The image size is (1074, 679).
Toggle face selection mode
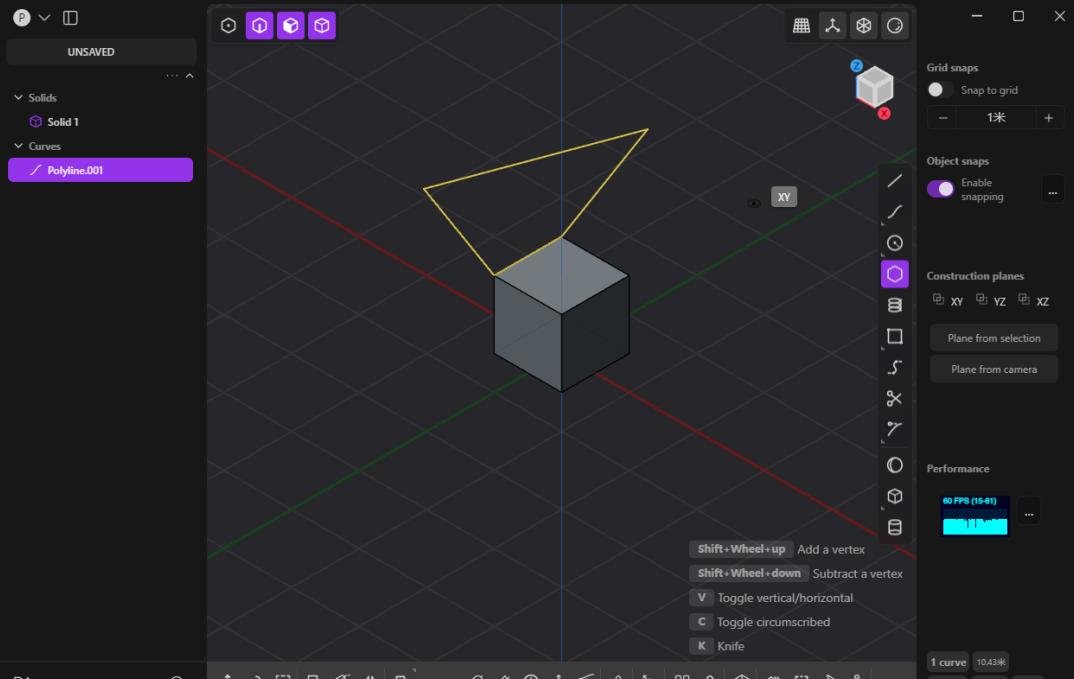(x=290, y=26)
